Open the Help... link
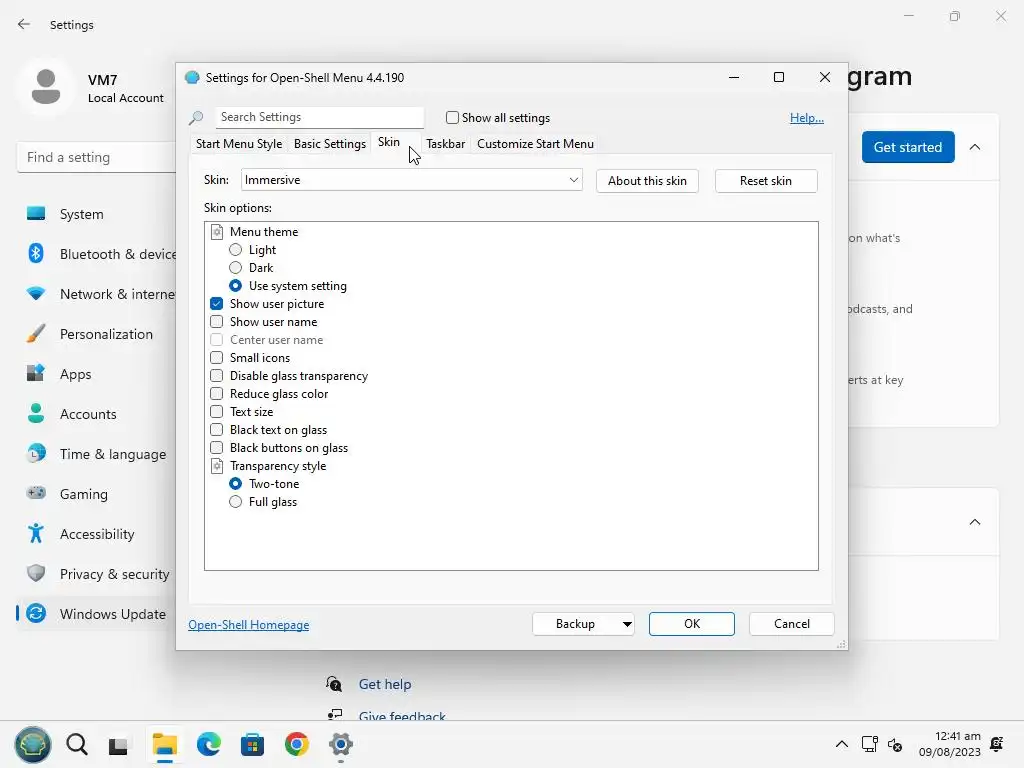 pyautogui.click(x=807, y=118)
